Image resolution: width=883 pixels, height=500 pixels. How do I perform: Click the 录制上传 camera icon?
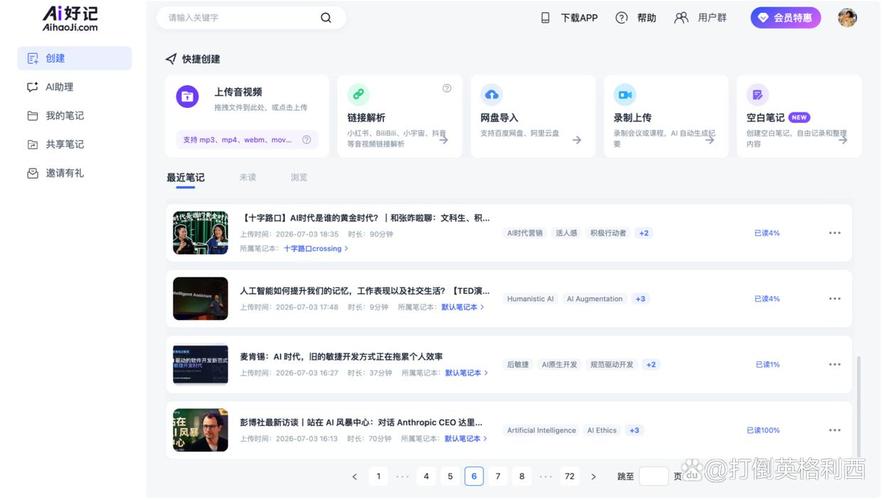(625, 95)
